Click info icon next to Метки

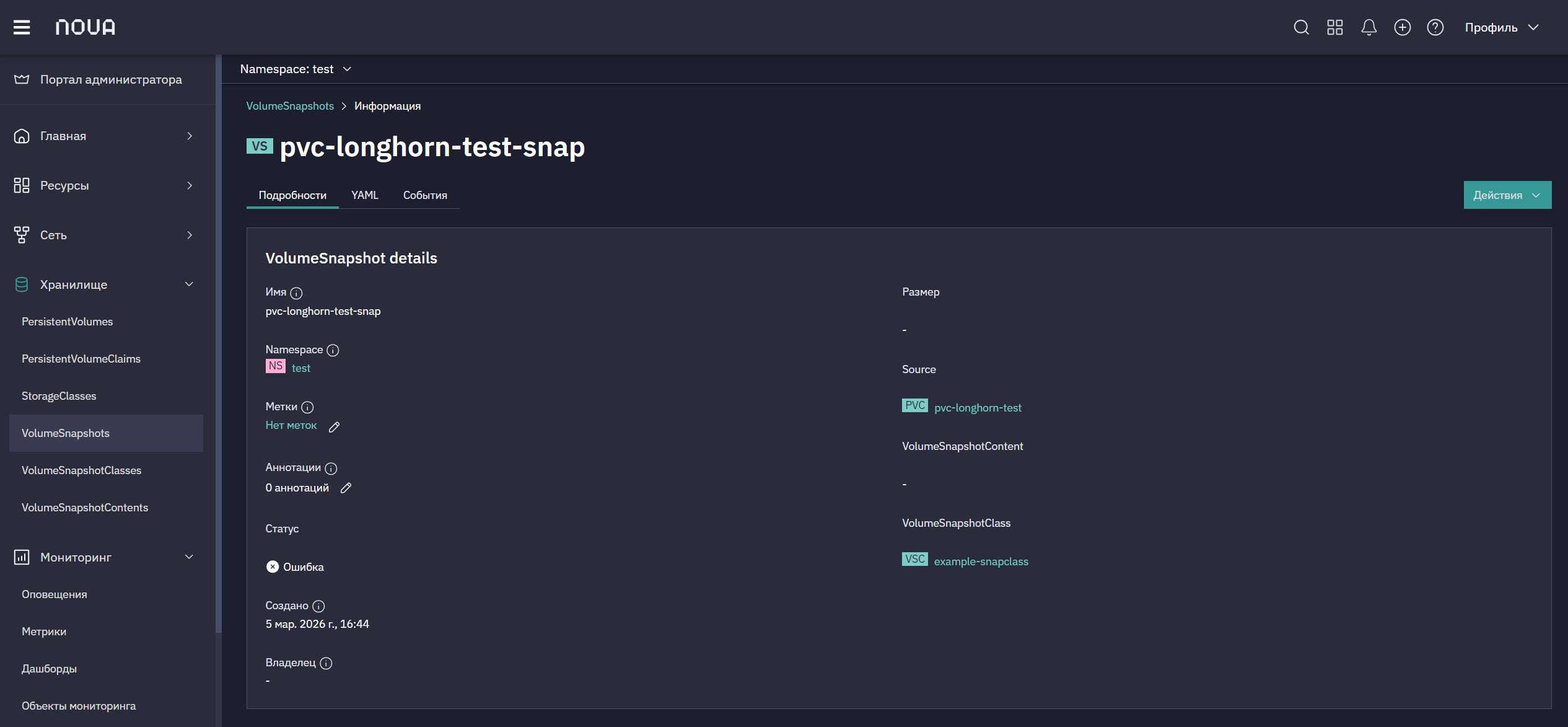(307, 407)
